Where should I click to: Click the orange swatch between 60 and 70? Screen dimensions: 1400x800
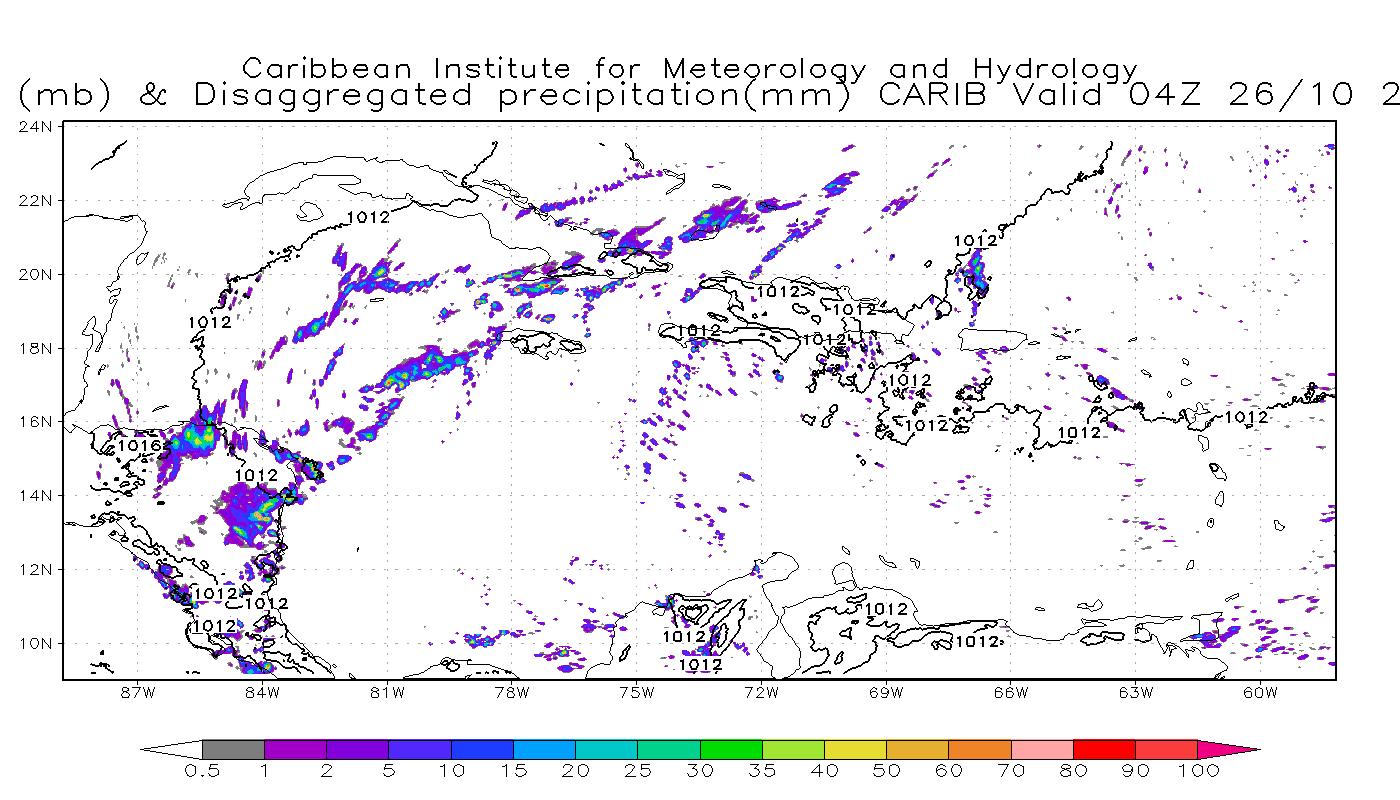click(x=980, y=749)
